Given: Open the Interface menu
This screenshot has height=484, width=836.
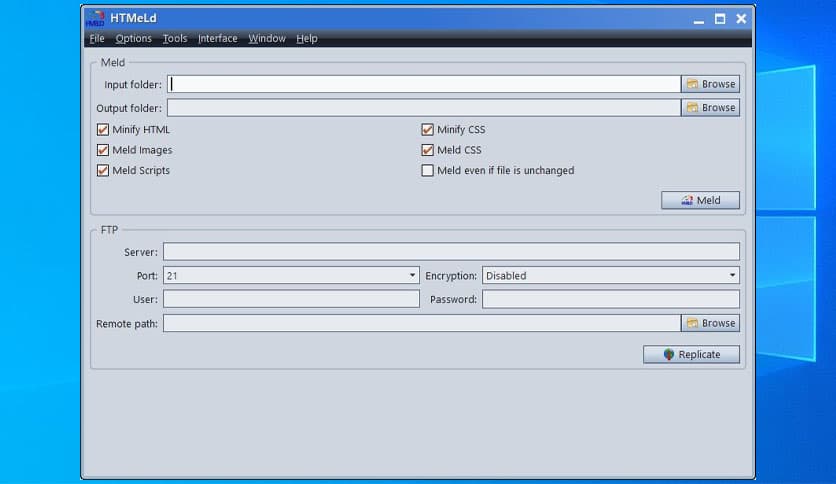Looking at the screenshot, I should (x=218, y=38).
